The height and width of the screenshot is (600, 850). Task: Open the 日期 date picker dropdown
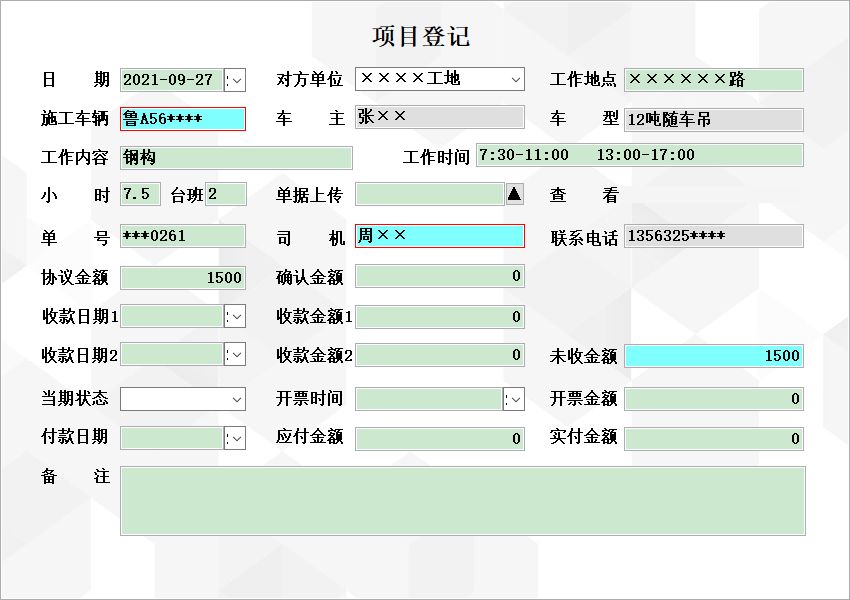[235, 80]
